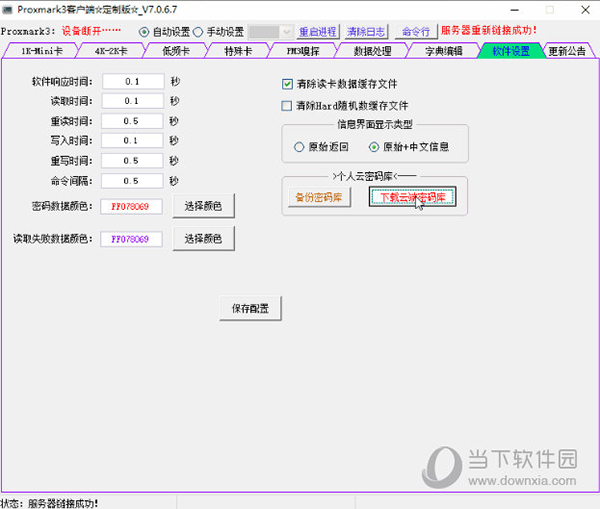
Task: Click the 清除日志 button
Action: pos(366,32)
